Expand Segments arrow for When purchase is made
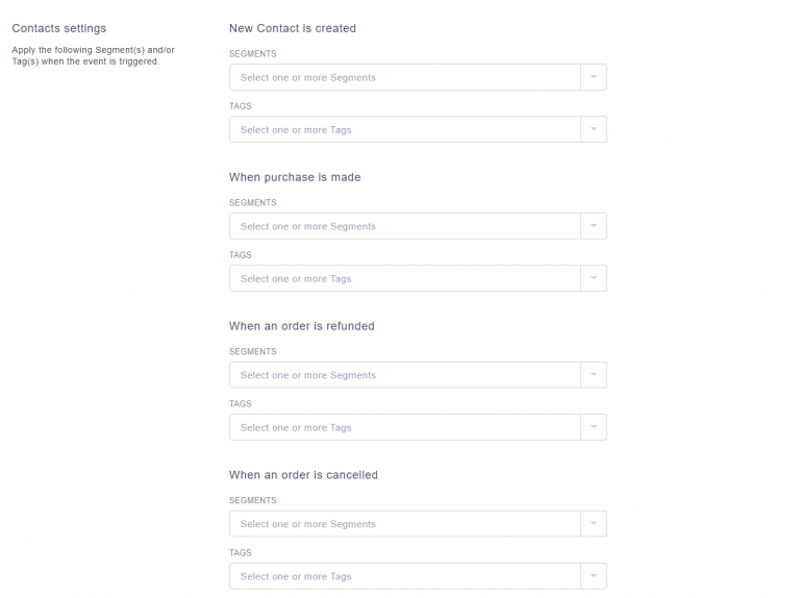Viewport: 800px width, 598px height. point(593,226)
